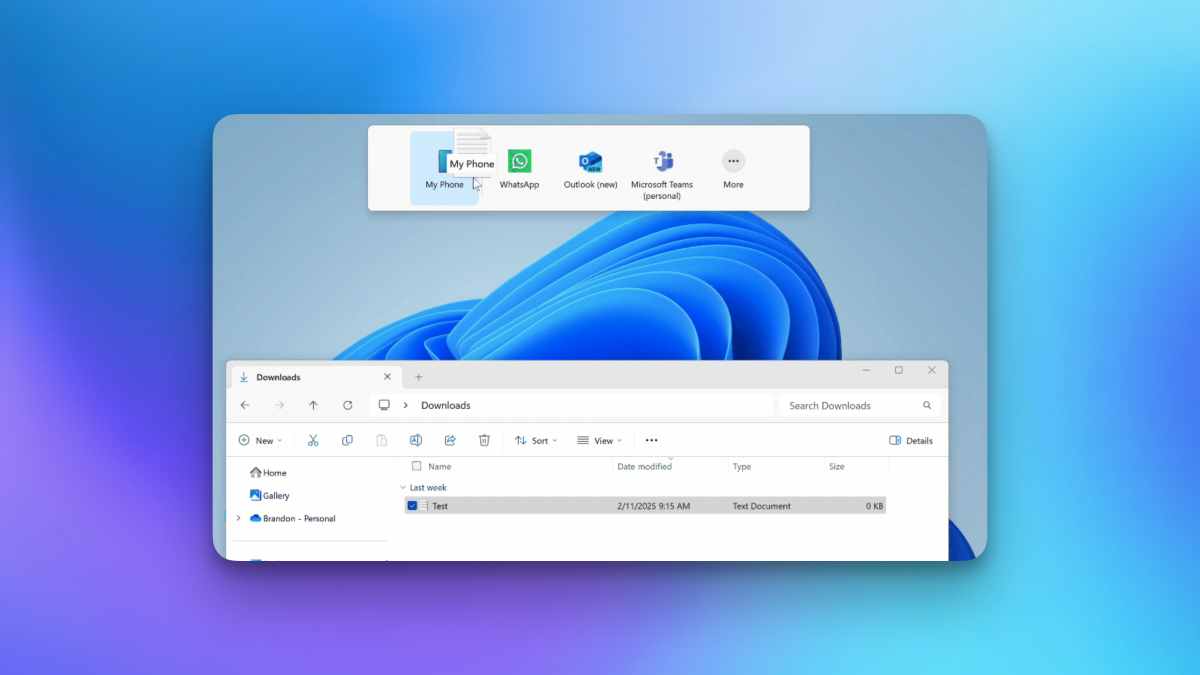Viewport: 1200px width, 675px height.
Task: Refresh the Downloads folder
Action: click(347, 405)
